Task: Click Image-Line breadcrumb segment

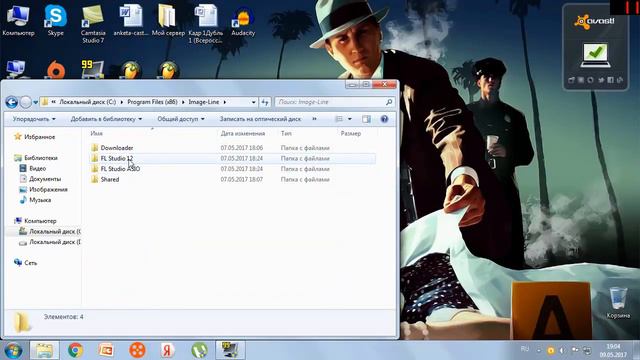Action: [204, 102]
